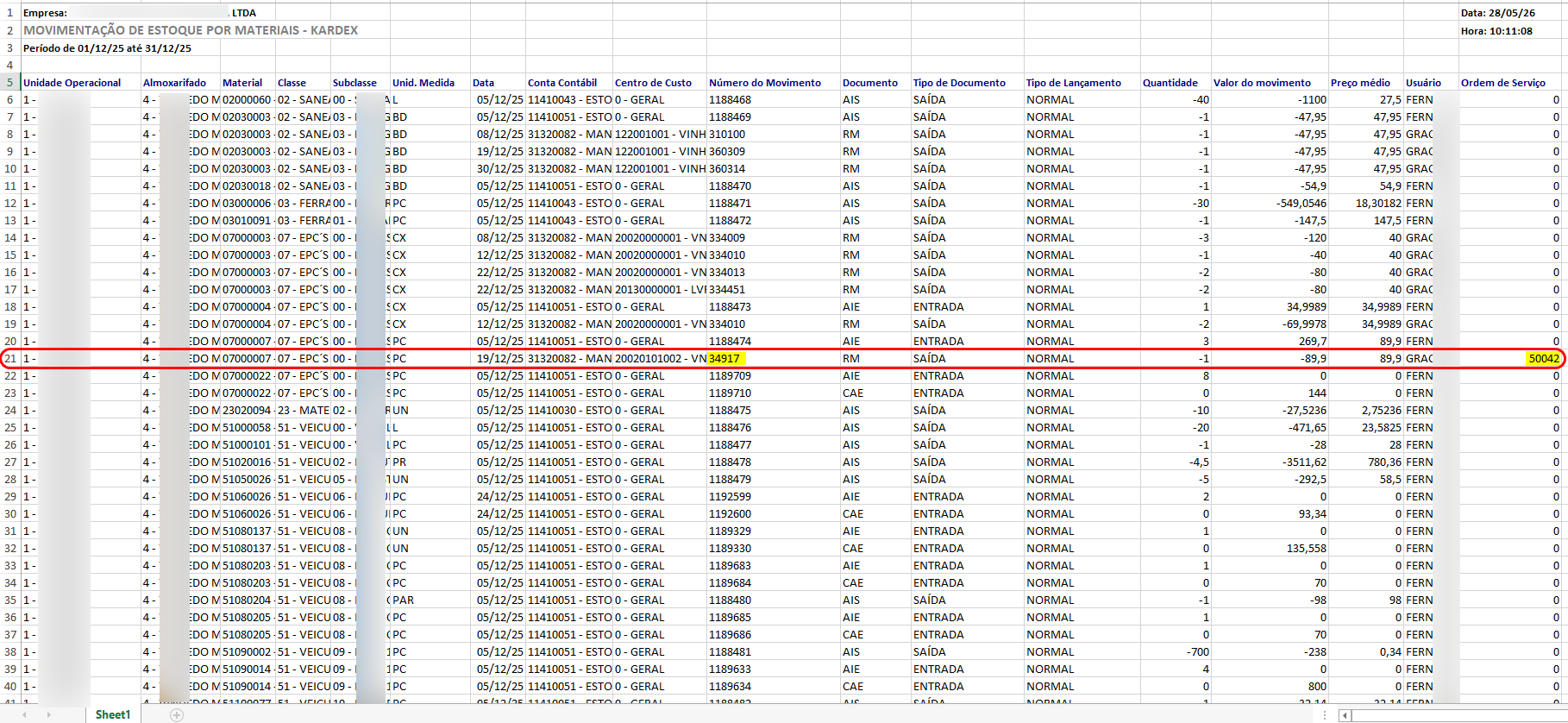Screen dimensions: 1568x723
Task: Select the 'Unidade Operacional' column heading
Action: [x=72, y=83]
